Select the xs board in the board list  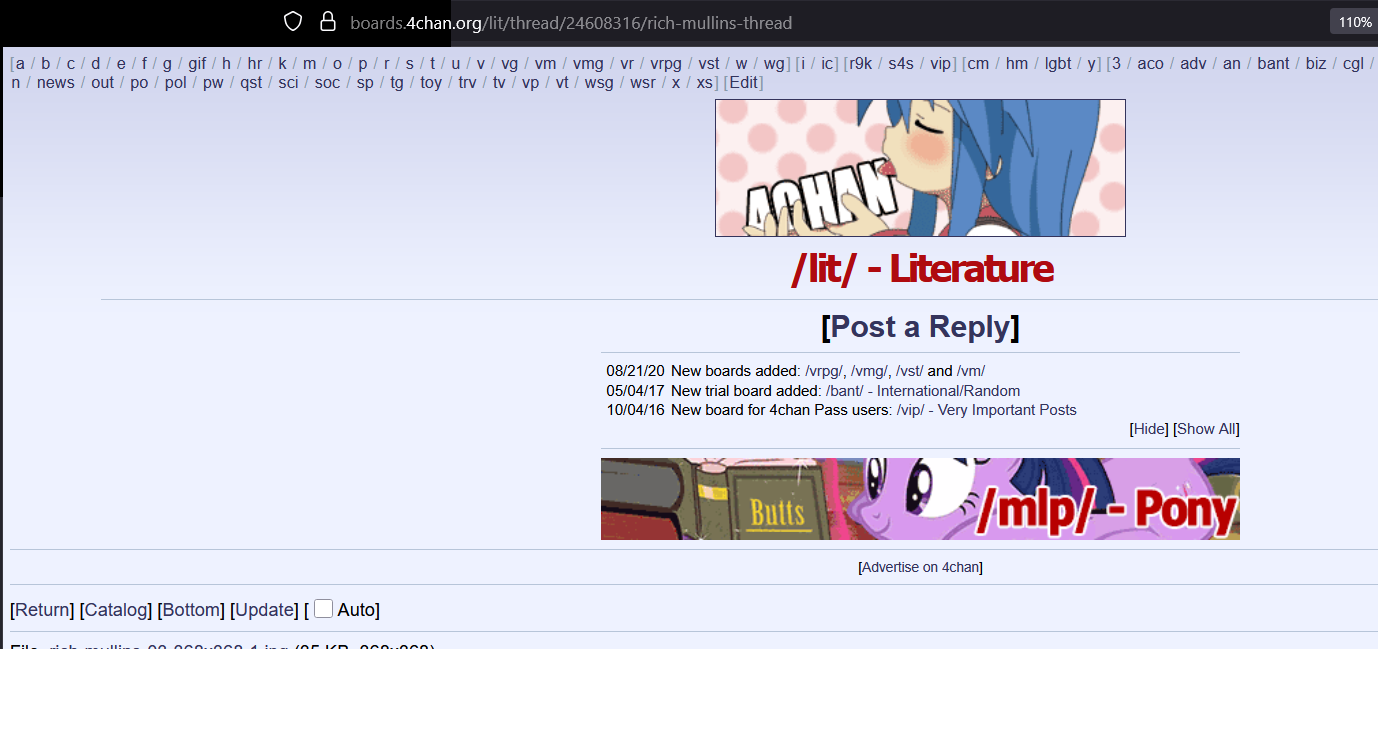coord(705,83)
